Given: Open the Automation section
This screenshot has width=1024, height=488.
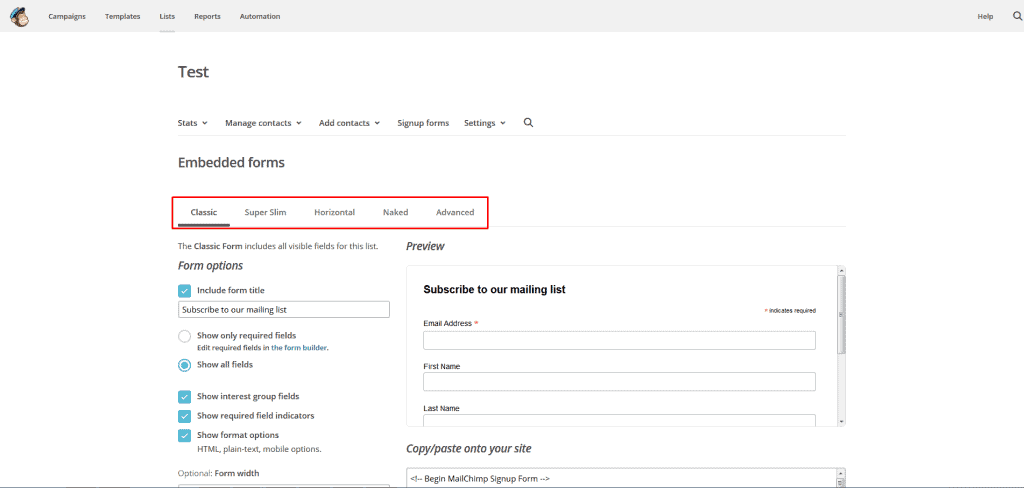Looking at the screenshot, I should (260, 16).
